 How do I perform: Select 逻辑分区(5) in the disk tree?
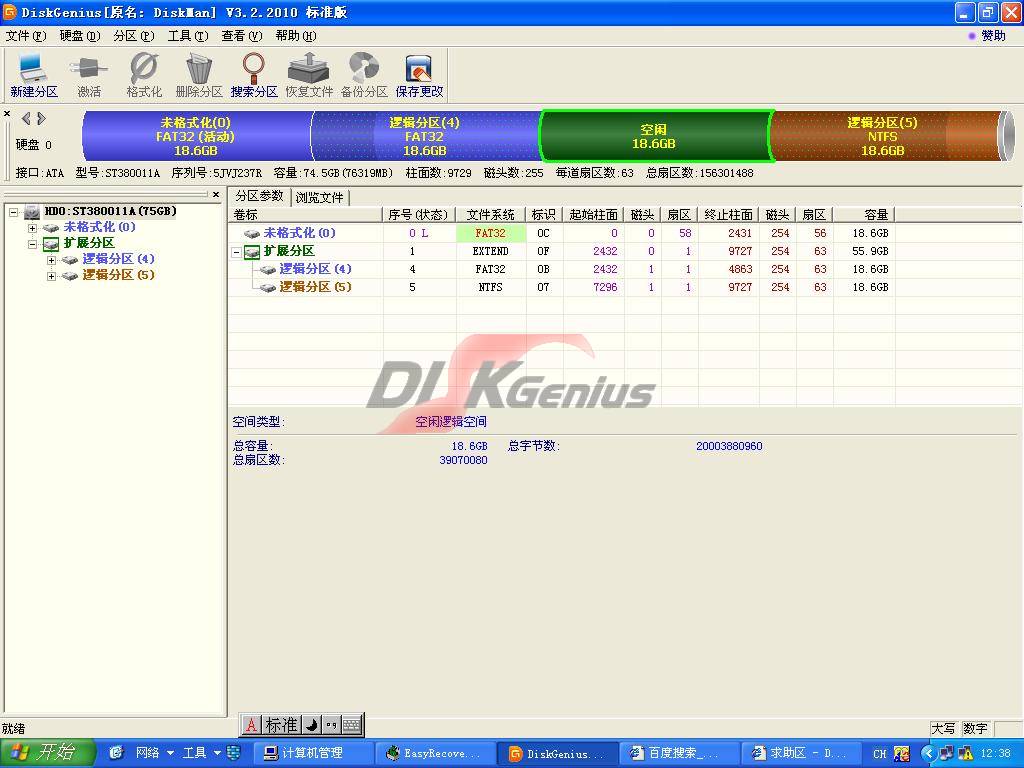click(x=118, y=275)
